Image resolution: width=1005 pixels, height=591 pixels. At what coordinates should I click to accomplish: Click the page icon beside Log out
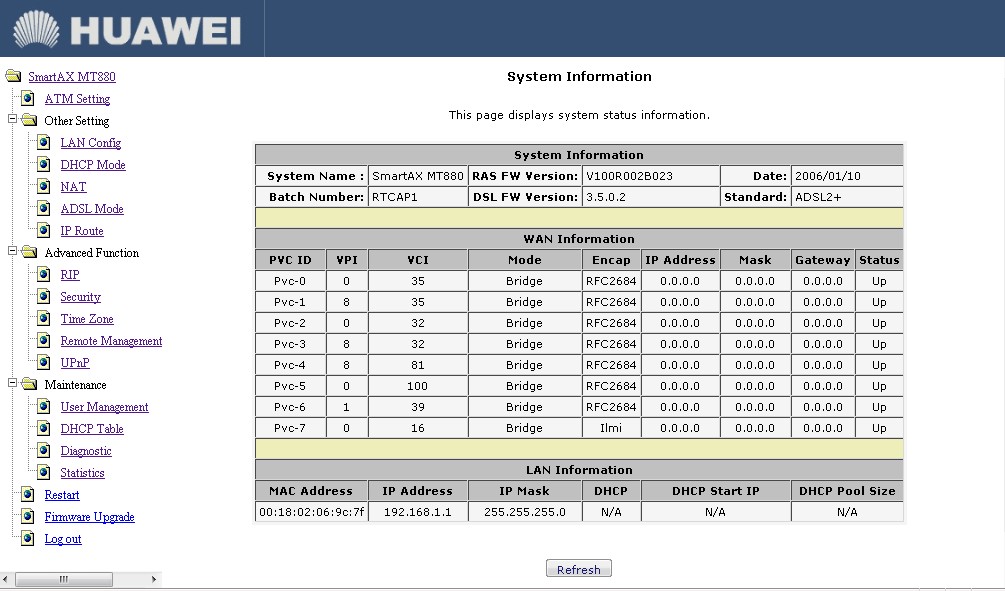click(x=28, y=538)
